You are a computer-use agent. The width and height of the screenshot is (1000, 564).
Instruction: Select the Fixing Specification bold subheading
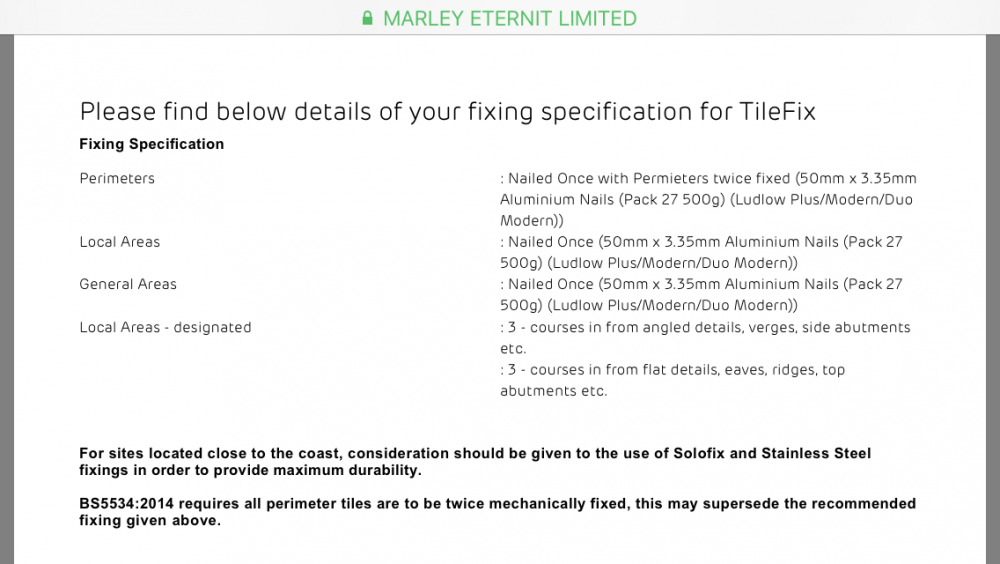pos(152,144)
